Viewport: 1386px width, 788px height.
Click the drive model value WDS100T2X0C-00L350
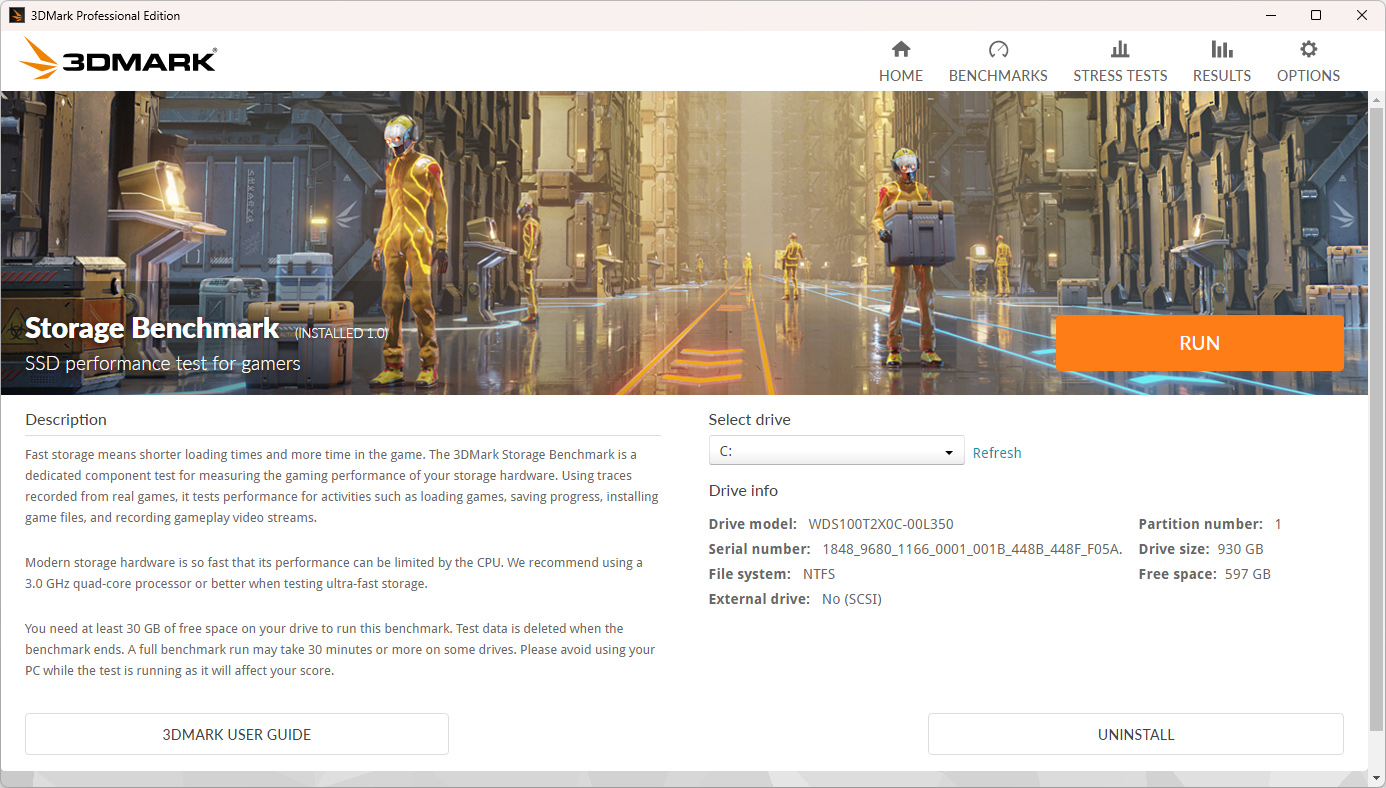coord(881,524)
